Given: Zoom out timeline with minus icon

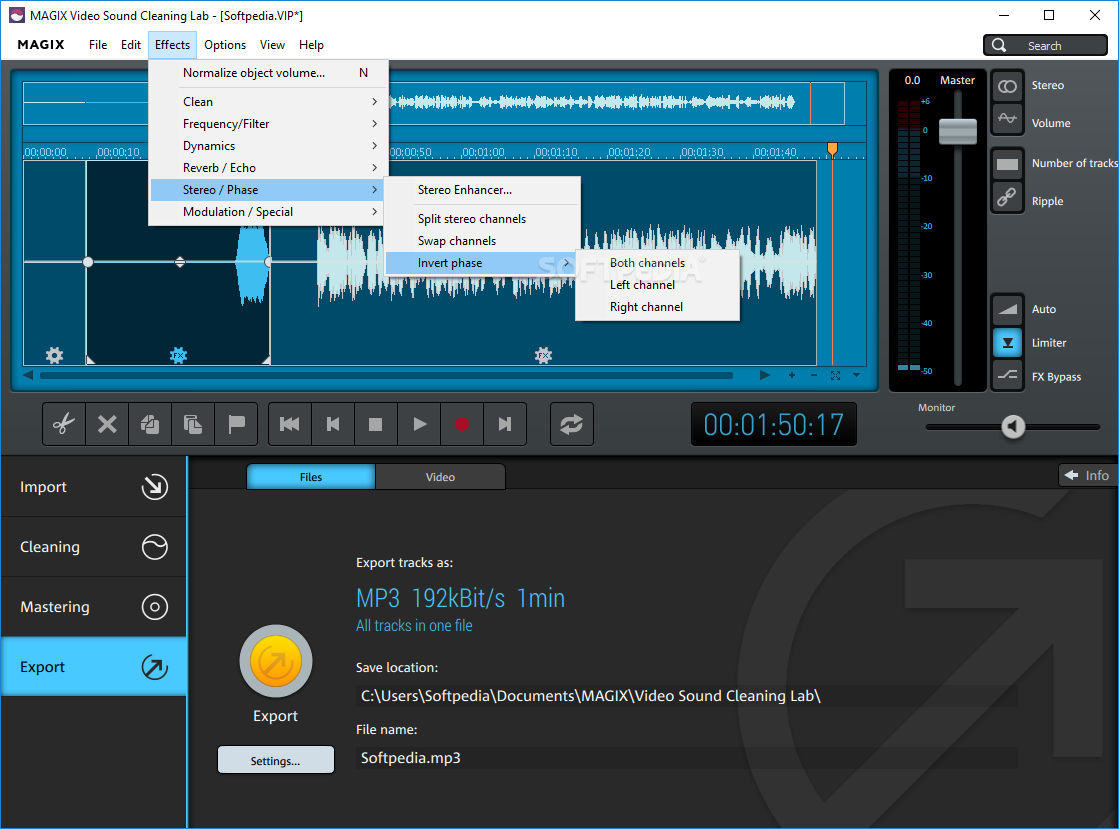Looking at the screenshot, I should [814, 375].
